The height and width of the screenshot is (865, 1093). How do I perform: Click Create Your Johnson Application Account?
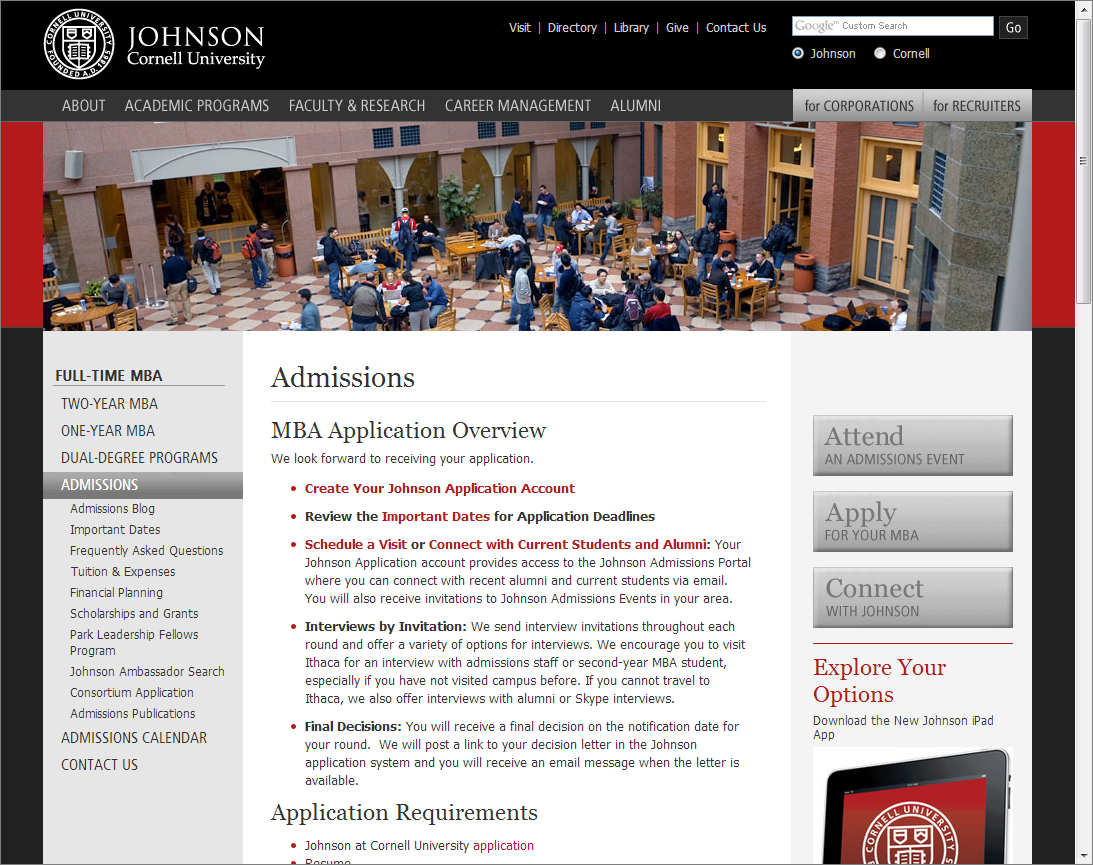(440, 489)
